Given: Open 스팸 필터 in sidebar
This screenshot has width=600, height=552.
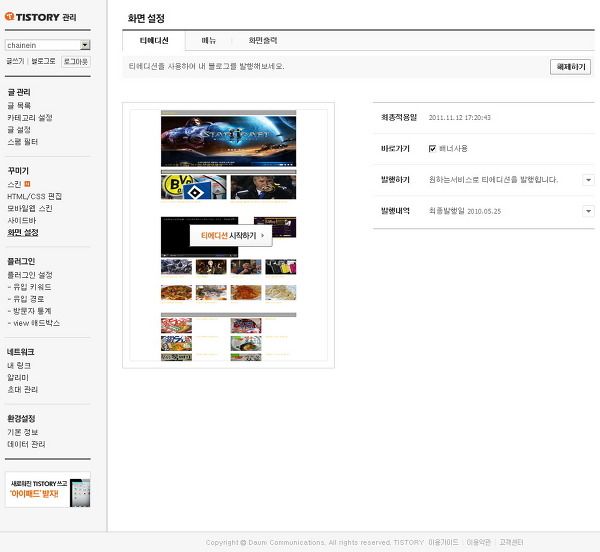Looking at the screenshot, I should tap(23, 142).
